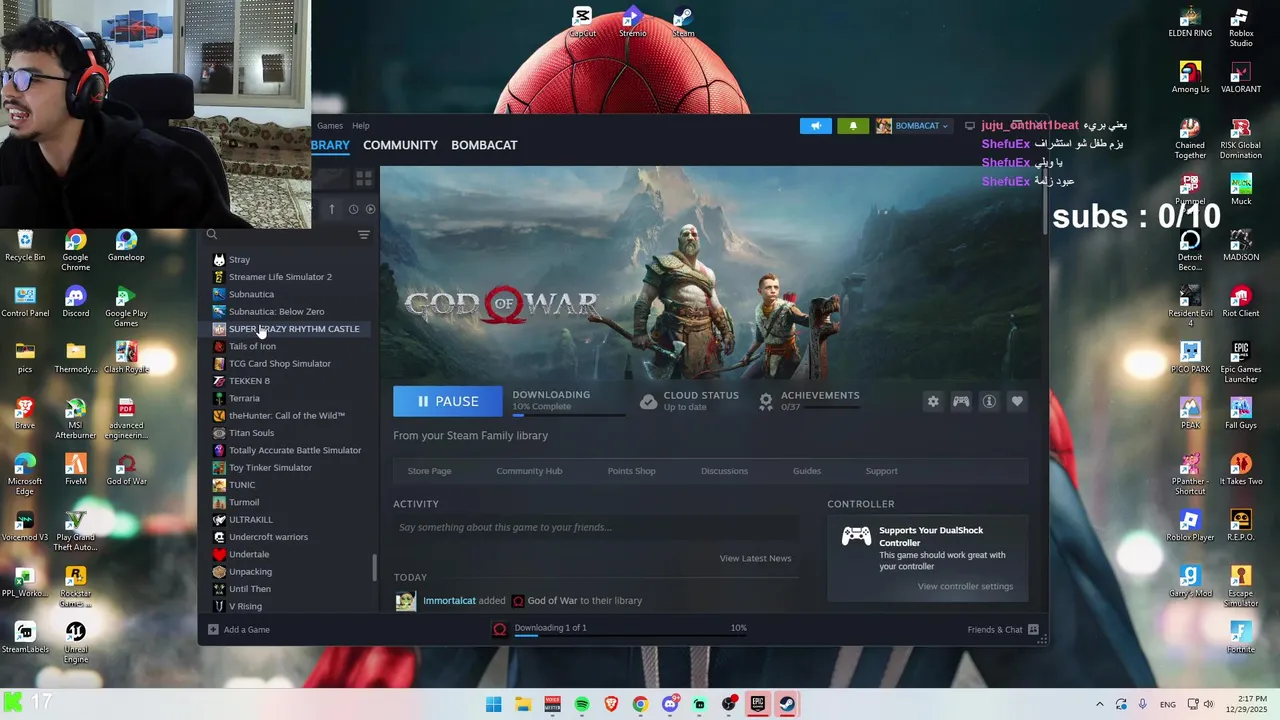Click the Big Picture mode monitor icon
Image resolution: width=1280 pixels, height=720 pixels.
(x=969, y=126)
